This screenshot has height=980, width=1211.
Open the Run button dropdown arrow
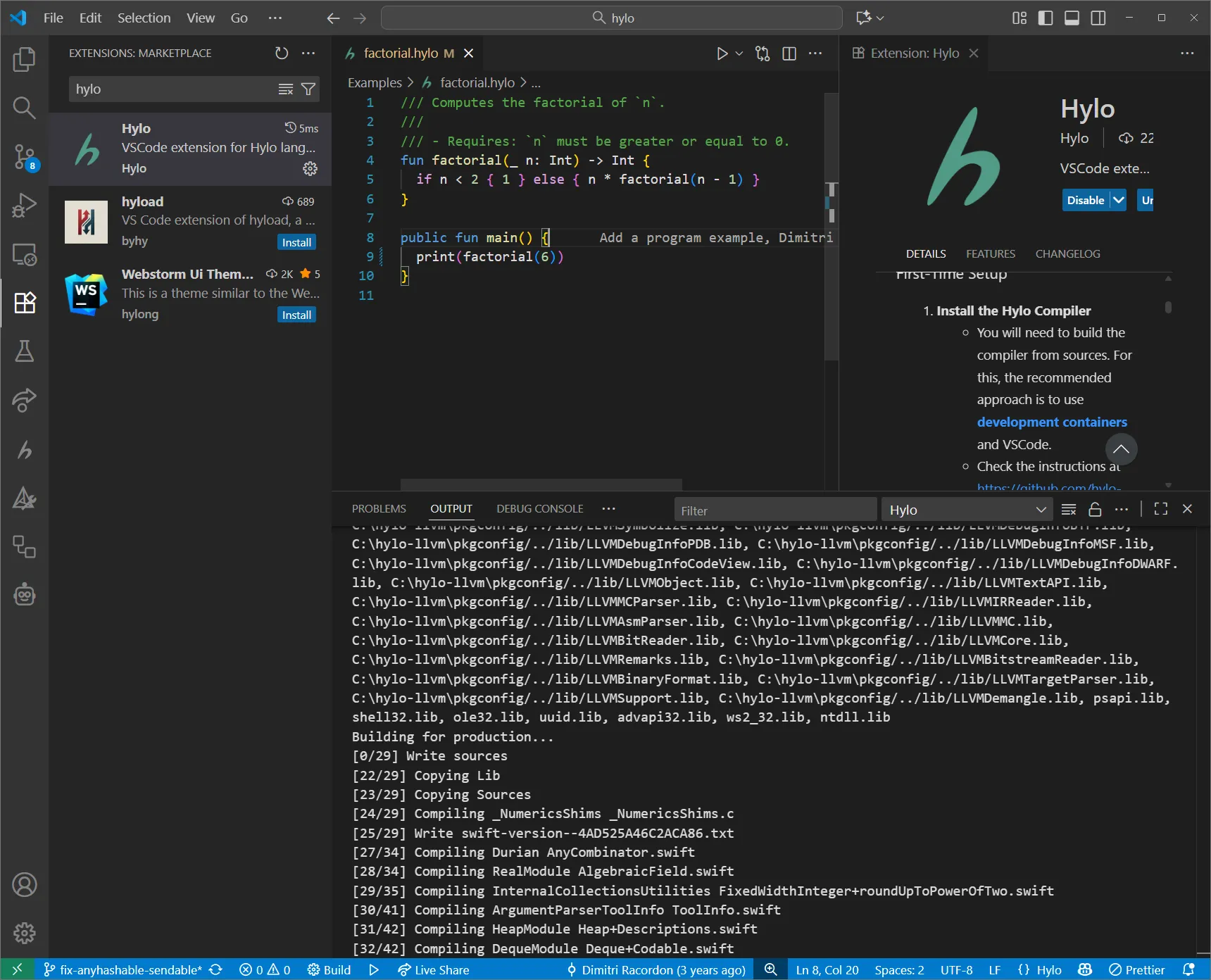coord(739,54)
